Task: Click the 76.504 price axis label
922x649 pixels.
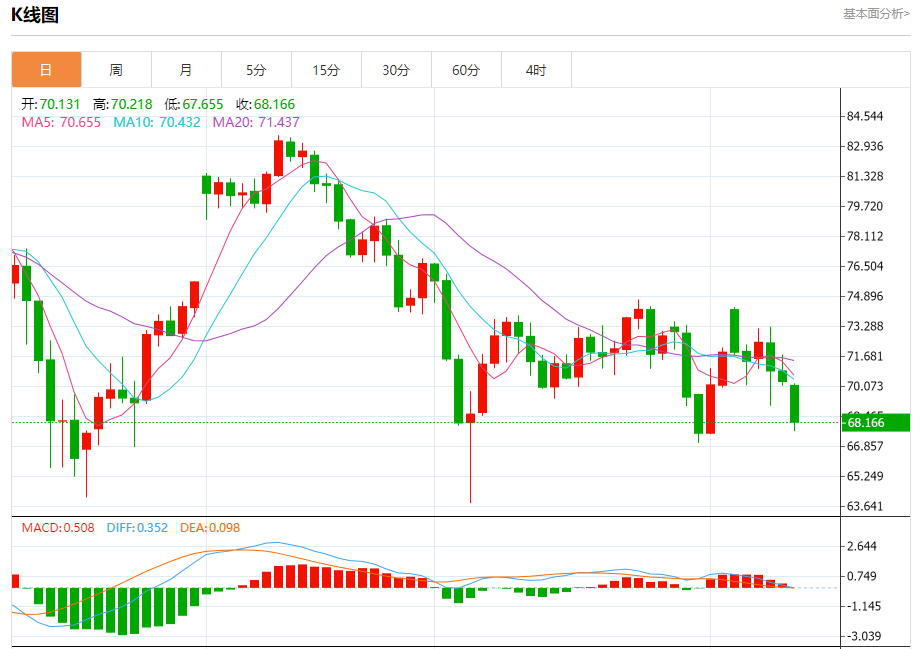Action: (x=865, y=266)
